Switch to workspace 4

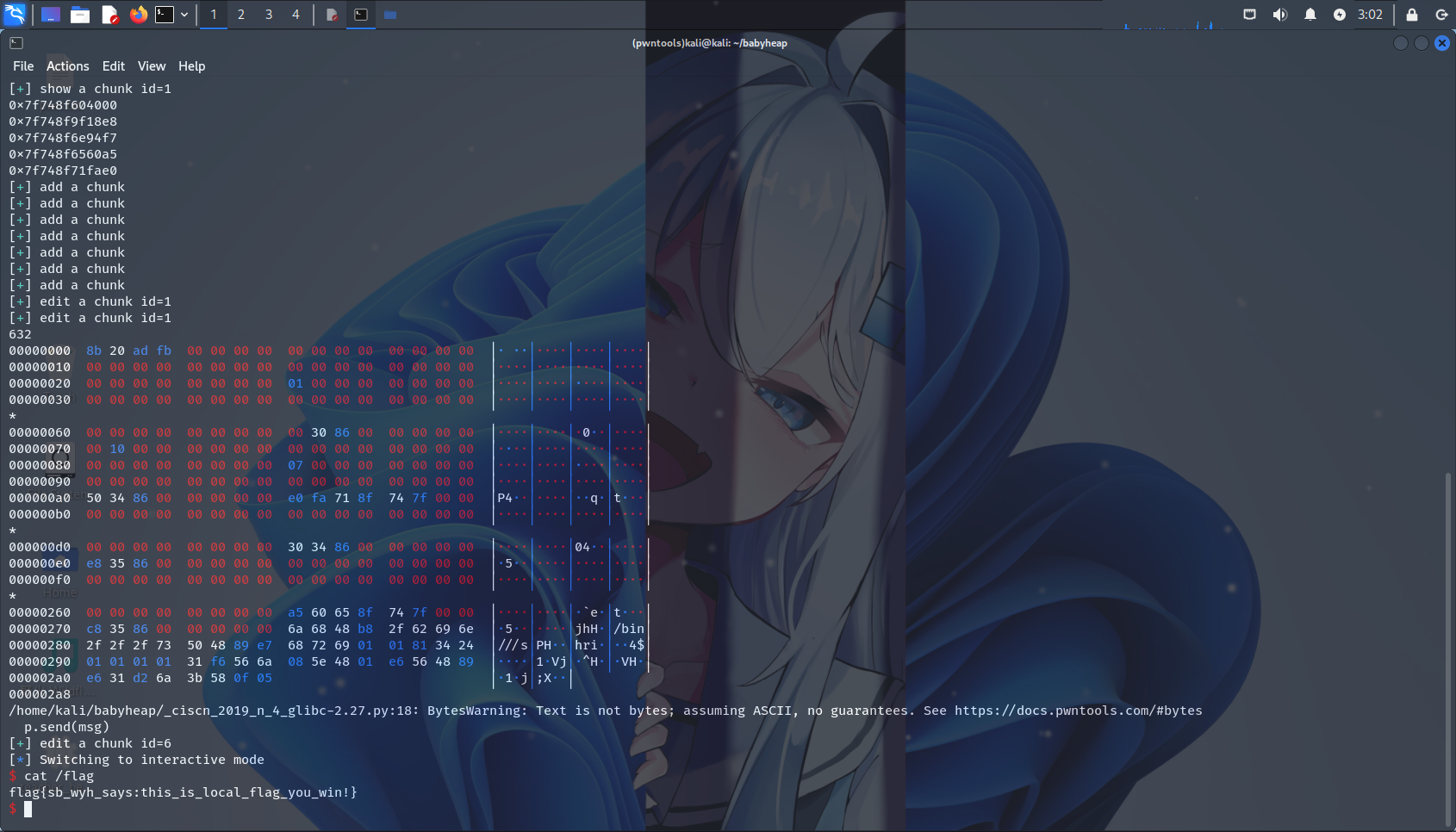tap(296, 15)
